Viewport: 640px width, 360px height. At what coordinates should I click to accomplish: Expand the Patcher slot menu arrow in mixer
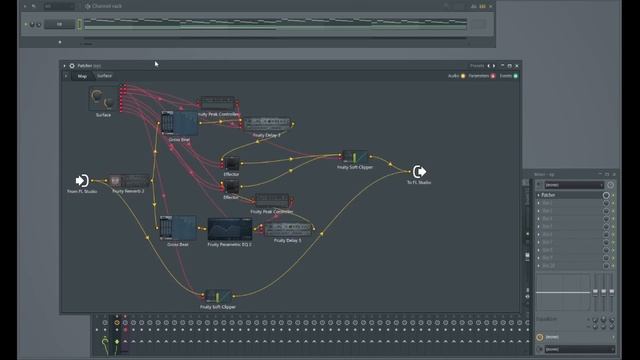pos(538,195)
